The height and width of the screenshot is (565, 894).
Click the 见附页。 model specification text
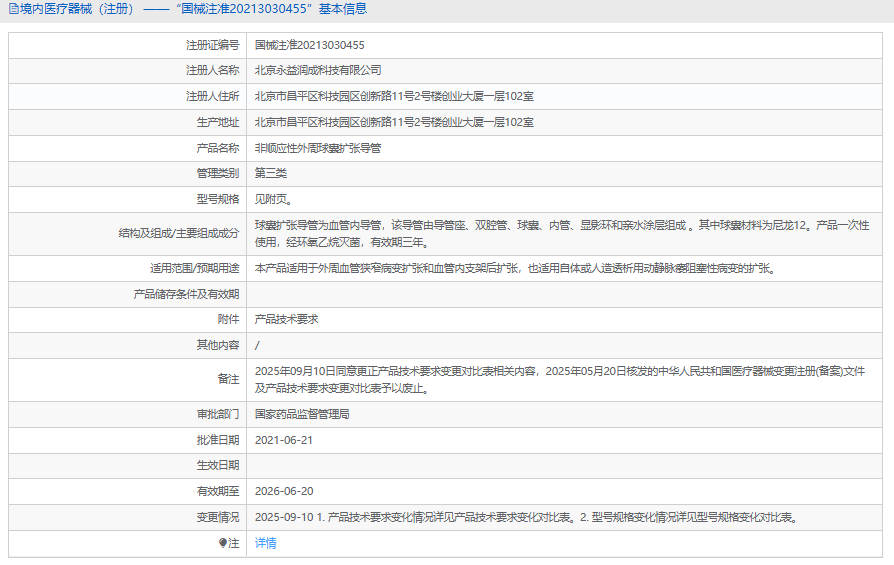pos(273,199)
